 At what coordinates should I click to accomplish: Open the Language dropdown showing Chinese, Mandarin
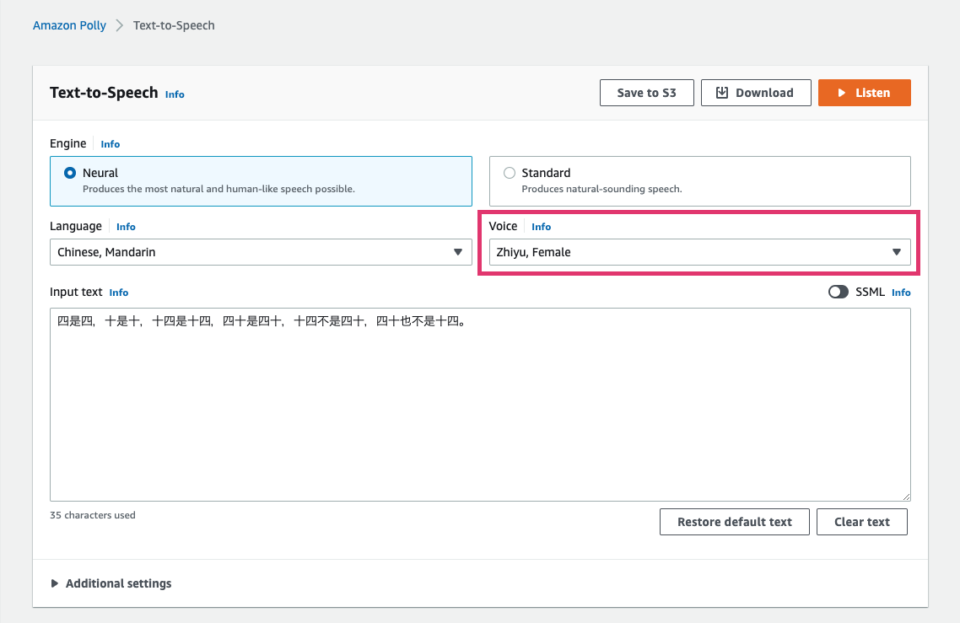tap(260, 252)
